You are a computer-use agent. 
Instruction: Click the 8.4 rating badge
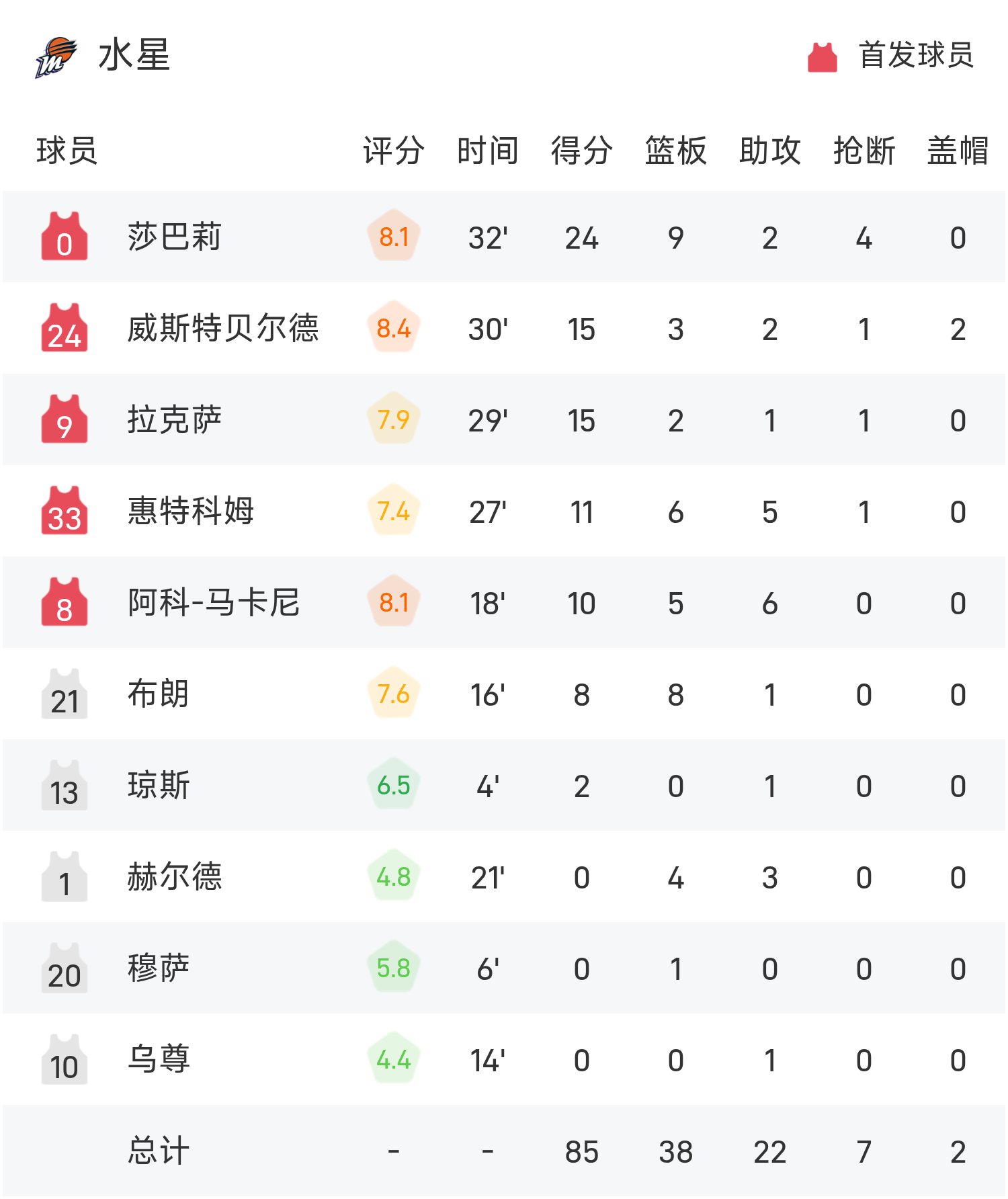pos(394,329)
